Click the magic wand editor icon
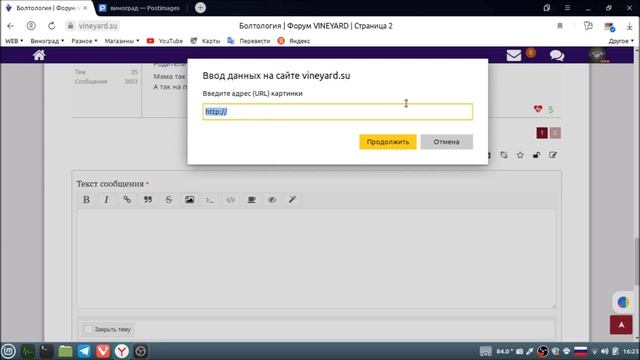This screenshot has width=640, height=360. (x=292, y=200)
